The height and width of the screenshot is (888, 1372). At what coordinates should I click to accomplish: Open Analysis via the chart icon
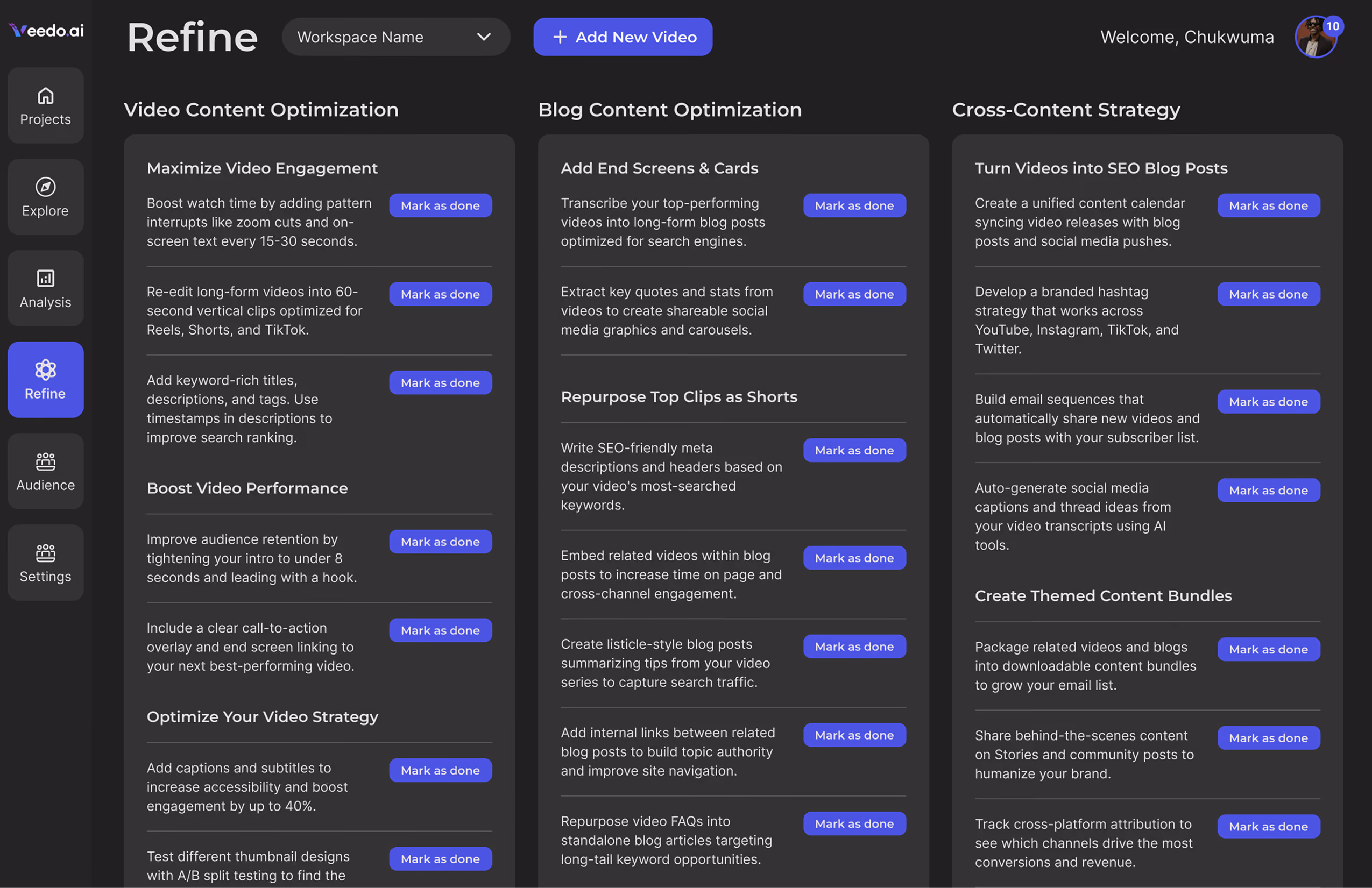[x=46, y=278]
